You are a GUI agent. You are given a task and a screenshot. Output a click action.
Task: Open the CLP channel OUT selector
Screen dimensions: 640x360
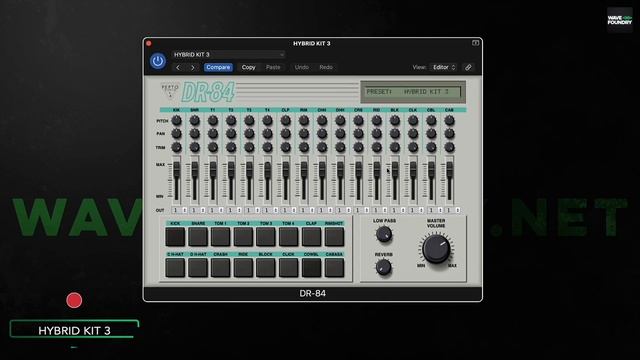(289, 210)
